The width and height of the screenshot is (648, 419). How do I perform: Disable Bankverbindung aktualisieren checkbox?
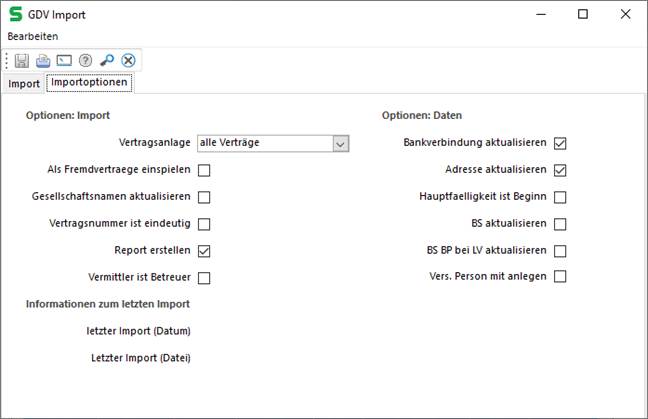click(560, 144)
